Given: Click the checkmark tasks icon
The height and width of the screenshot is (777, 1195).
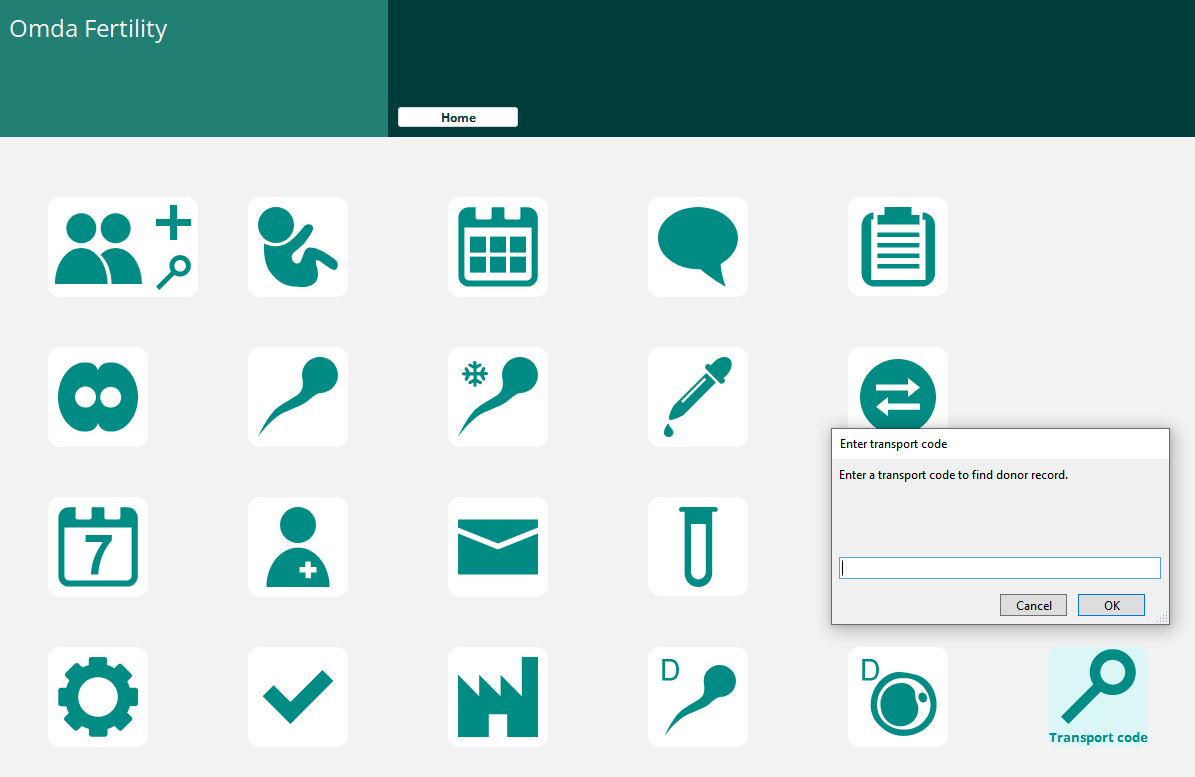Looking at the screenshot, I should coord(298,697).
